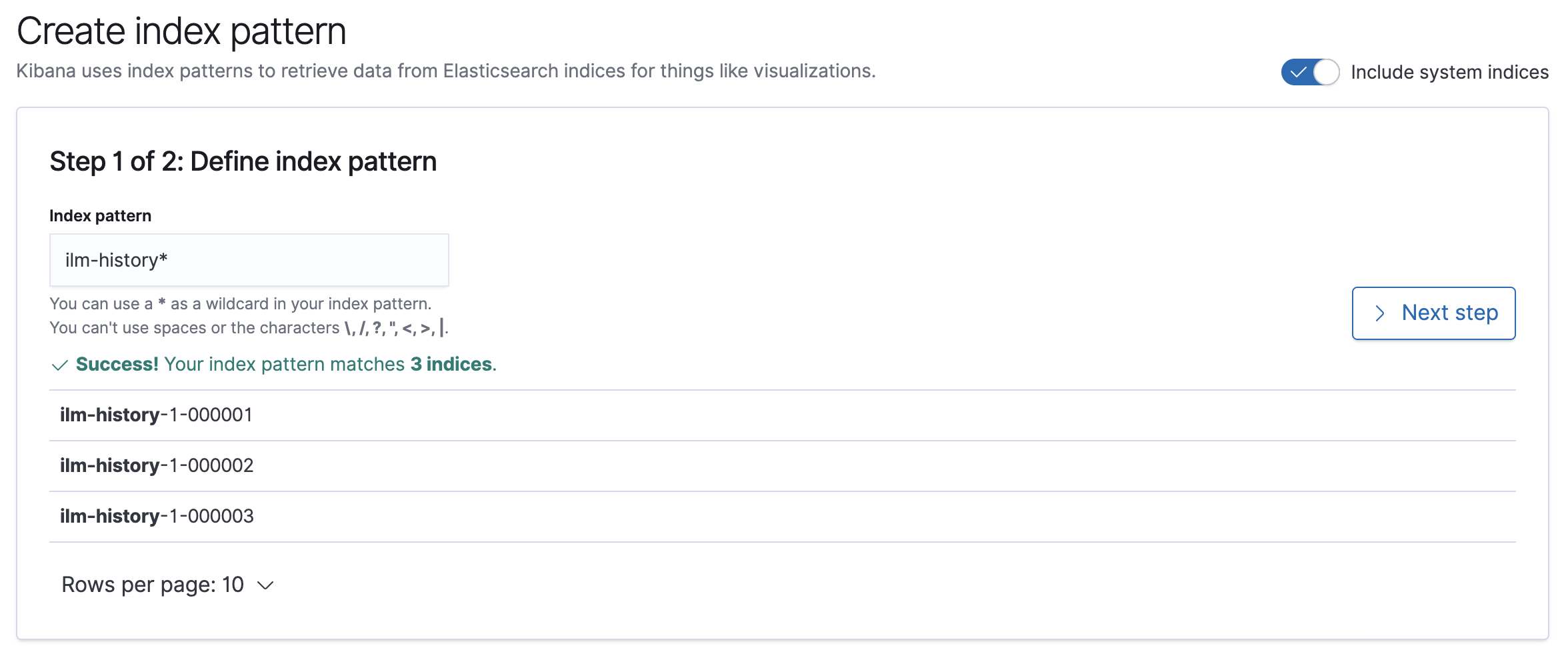Select the ilm-history-1-000003 index entry
1568x660 pixels.
click(156, 515)
